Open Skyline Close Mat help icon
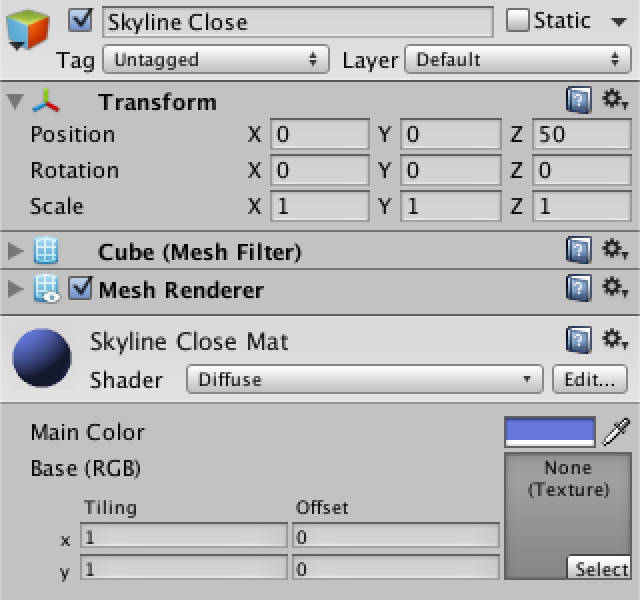640x600 pixels. 579,340
